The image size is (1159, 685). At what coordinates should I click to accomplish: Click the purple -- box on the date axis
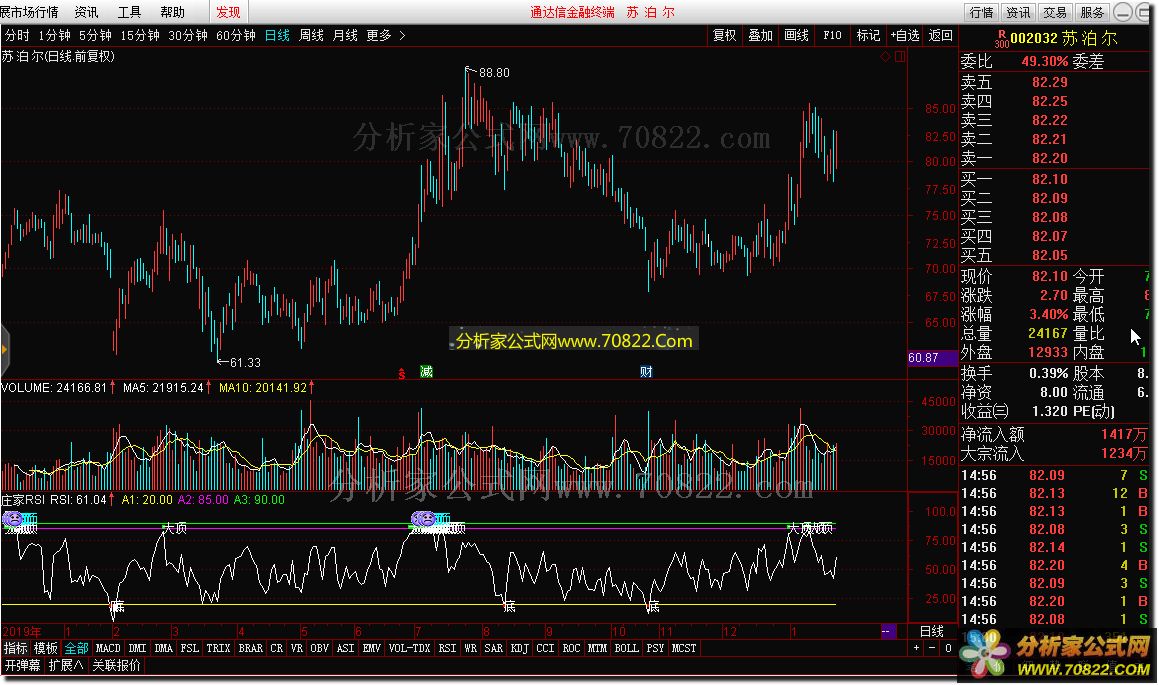[x=887, y=631]
